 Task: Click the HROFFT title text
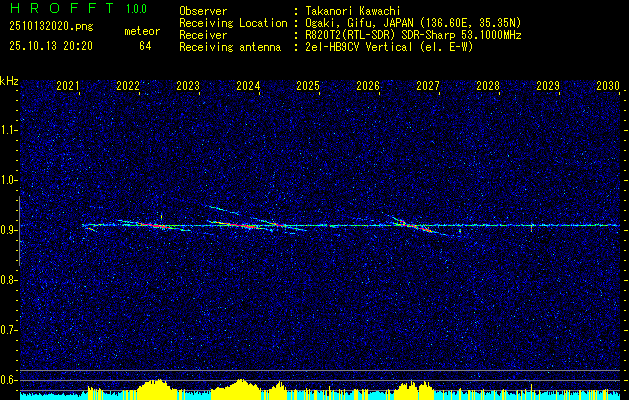pyautogui.click(x=62, y=8)
